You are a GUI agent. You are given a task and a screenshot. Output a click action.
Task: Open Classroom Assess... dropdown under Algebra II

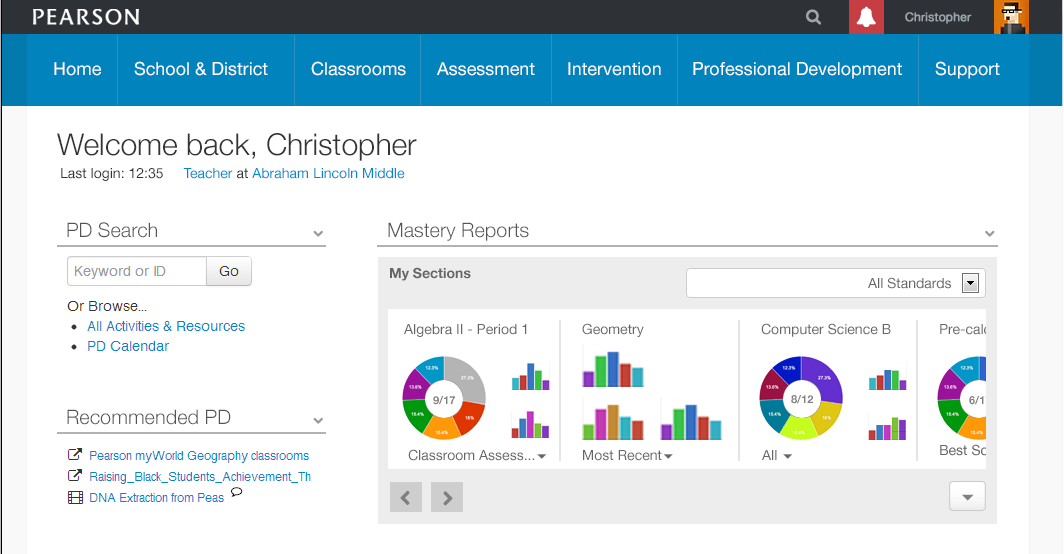coord(476,456)
